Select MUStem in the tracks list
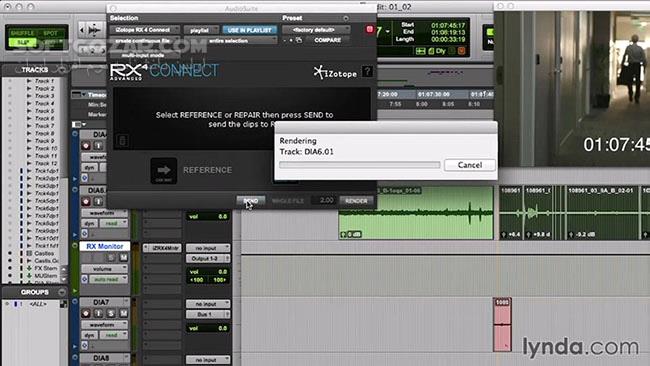The width and height of the screenshot is (650, 366). click(x=46, y=276)
